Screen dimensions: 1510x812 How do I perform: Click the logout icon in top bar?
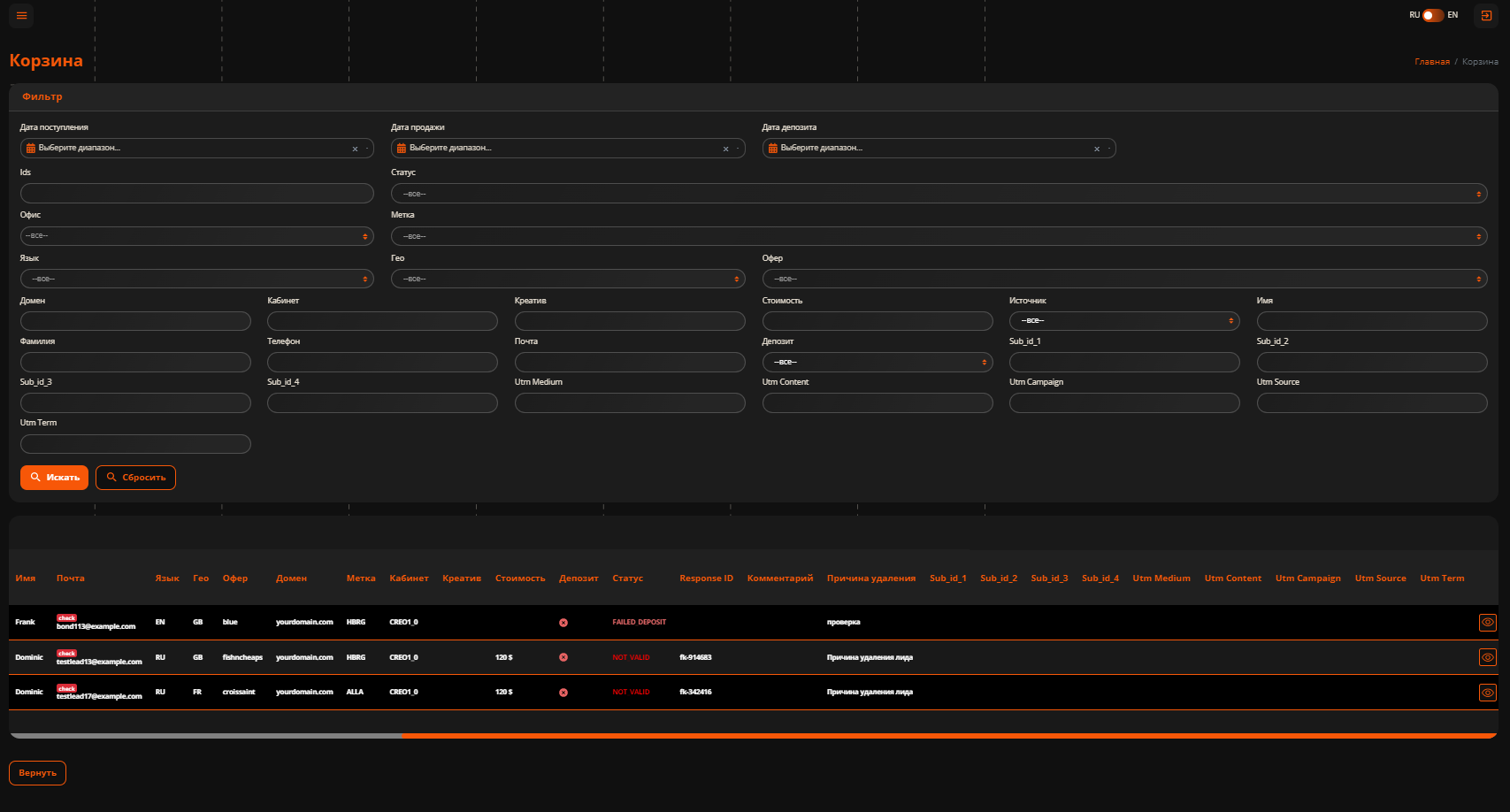tap(1486, 15)
